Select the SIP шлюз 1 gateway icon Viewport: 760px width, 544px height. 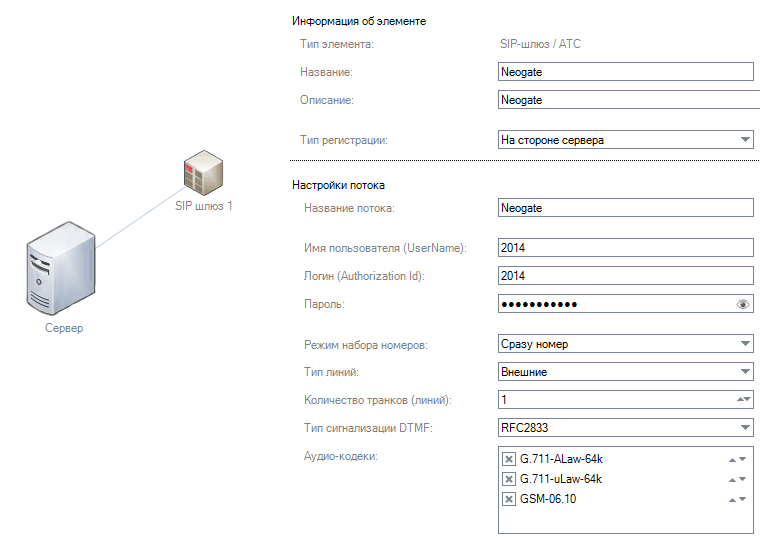point(203,173)
